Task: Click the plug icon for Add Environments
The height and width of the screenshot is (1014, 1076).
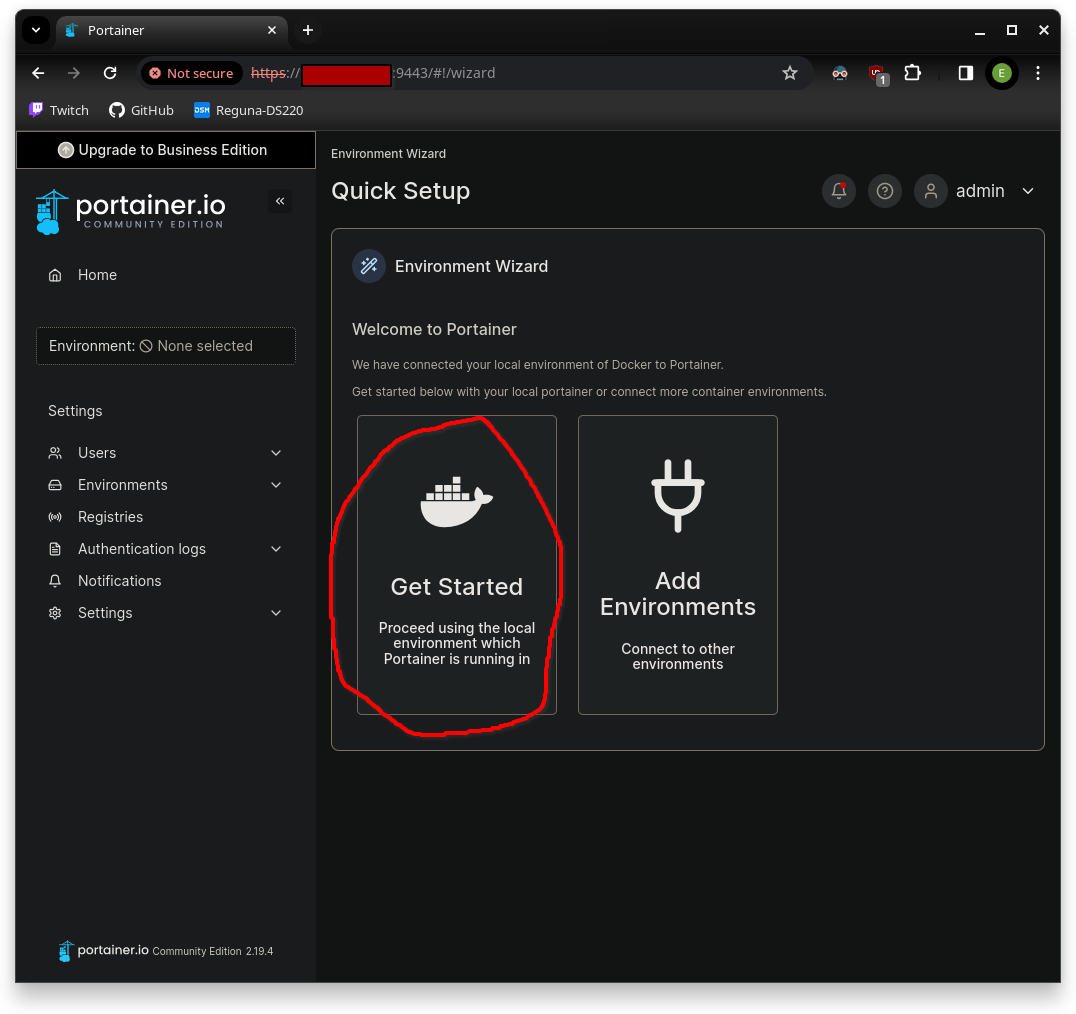Action: [x=678, y=495]
